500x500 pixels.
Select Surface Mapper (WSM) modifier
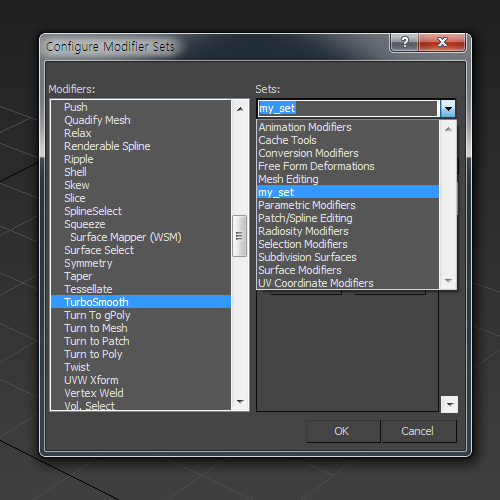coord(141,237)
